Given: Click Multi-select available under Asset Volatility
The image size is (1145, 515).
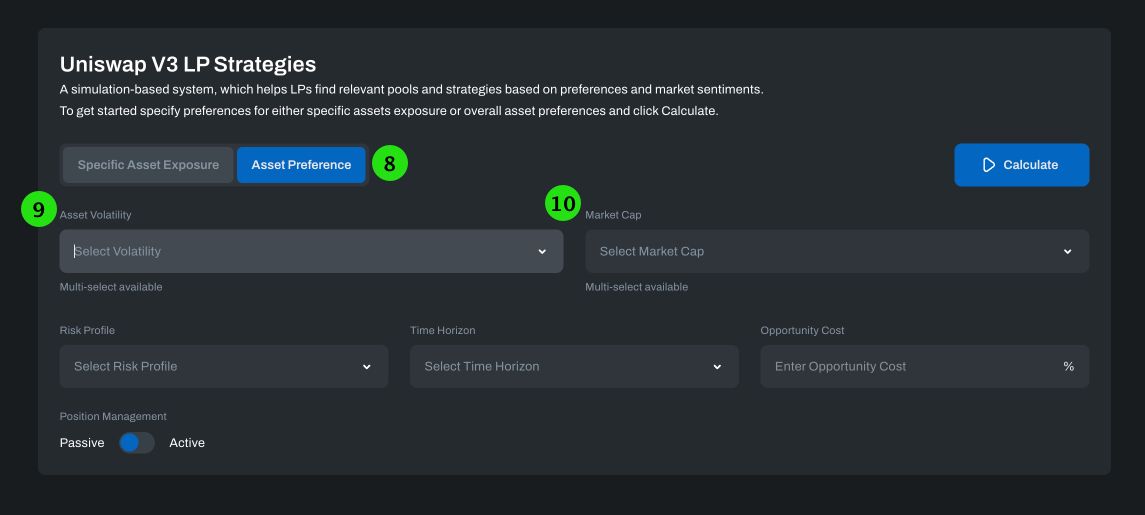Looking at the screenshot, I should pos(111,287).
